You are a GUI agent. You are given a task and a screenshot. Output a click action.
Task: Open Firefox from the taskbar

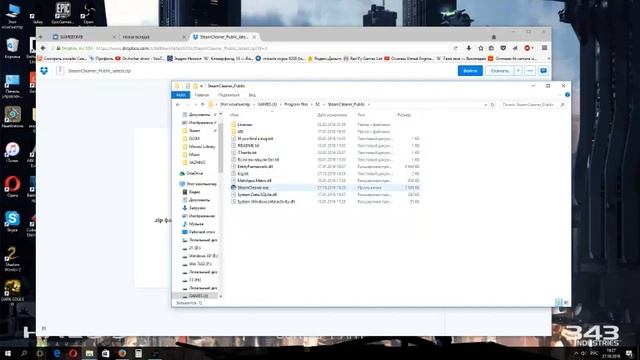[x=122, y=353]
